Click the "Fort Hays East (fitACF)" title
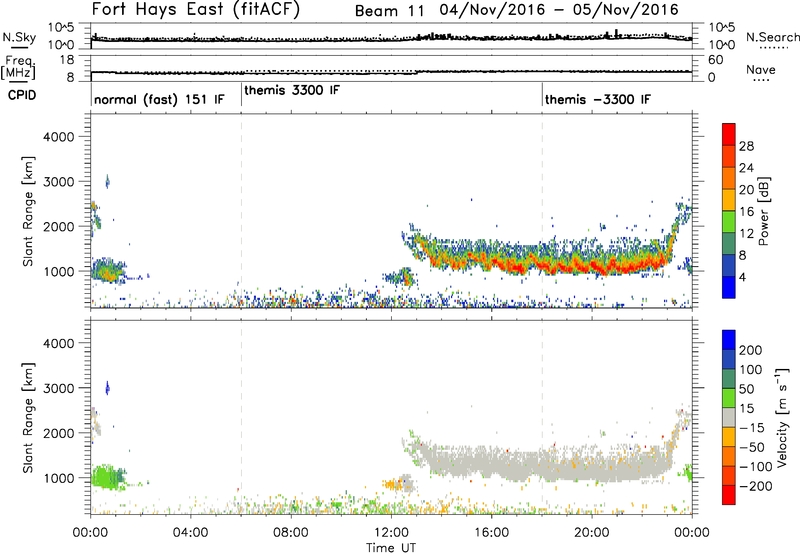The width and height of the screenshot is (800, 554). [196, 9]
